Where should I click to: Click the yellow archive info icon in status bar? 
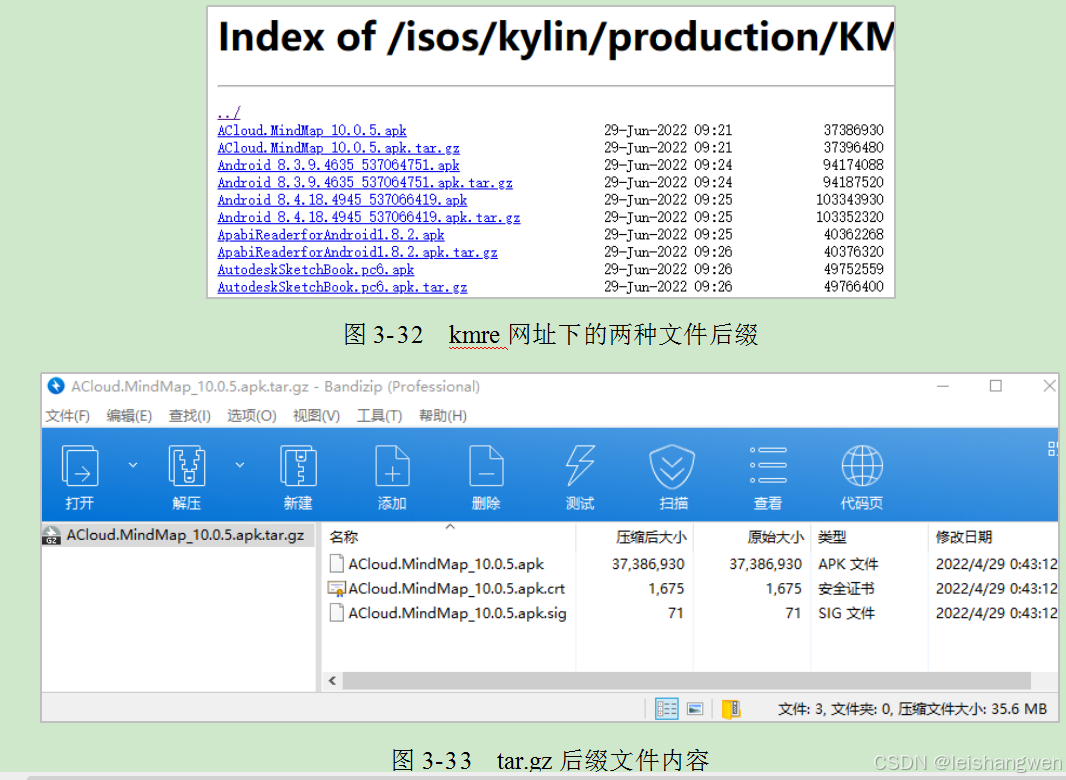731,709
